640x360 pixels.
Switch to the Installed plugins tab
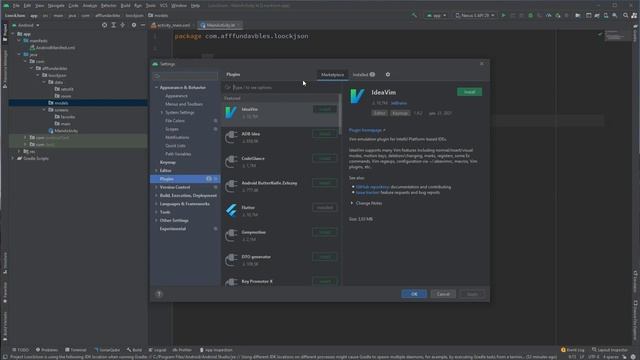click(364, 75)
